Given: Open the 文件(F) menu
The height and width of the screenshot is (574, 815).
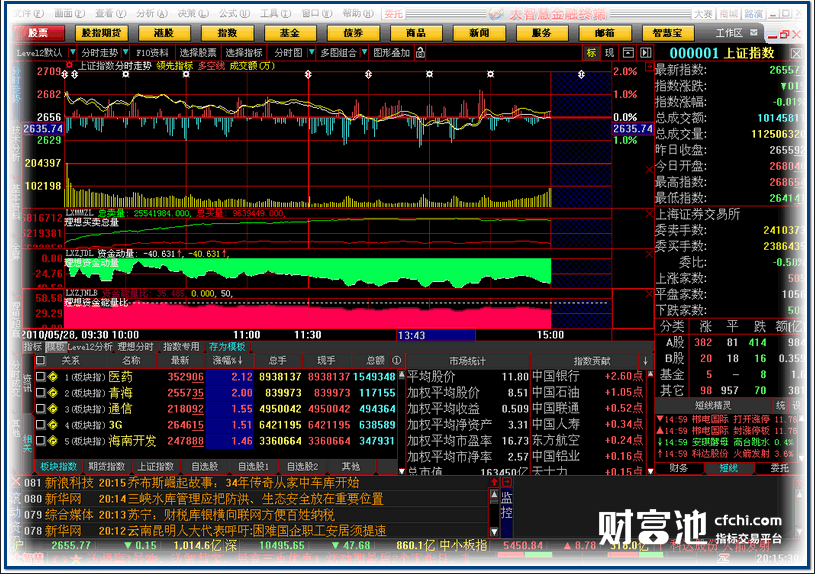Looking at the screenshot, I should 29,14.
